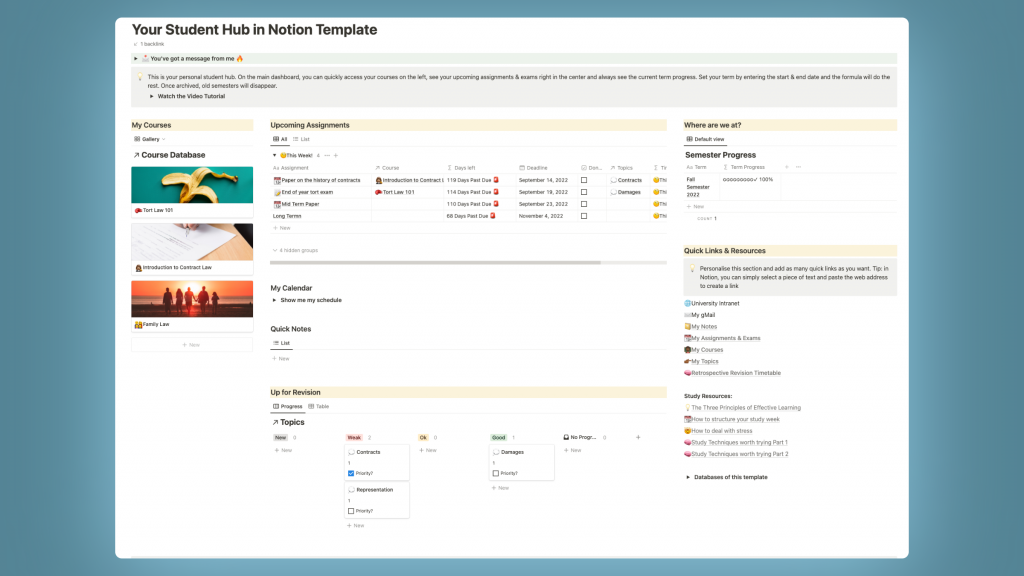Image resolution: width=1024 pixels, height=576 pixels.
Task: Check Priority on the Damages card
Action: (496, 473)
